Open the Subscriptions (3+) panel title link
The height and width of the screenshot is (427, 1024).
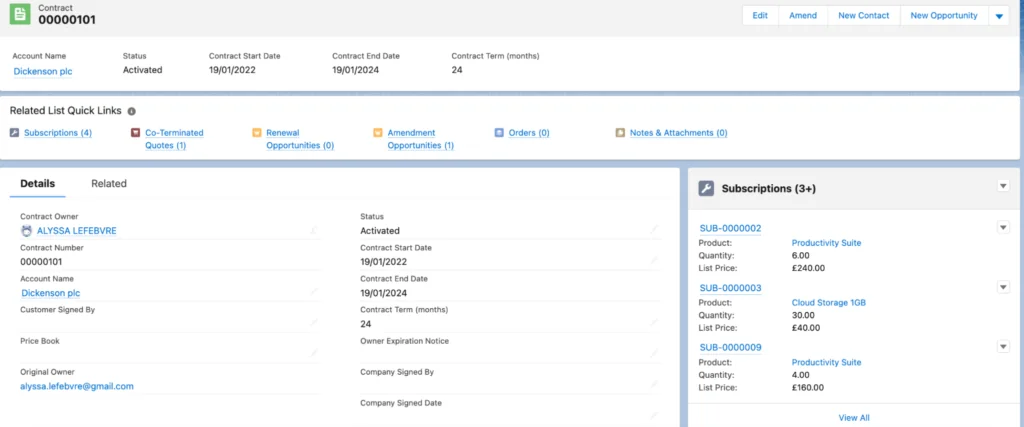pyautogui.click(x=769, y=189)
